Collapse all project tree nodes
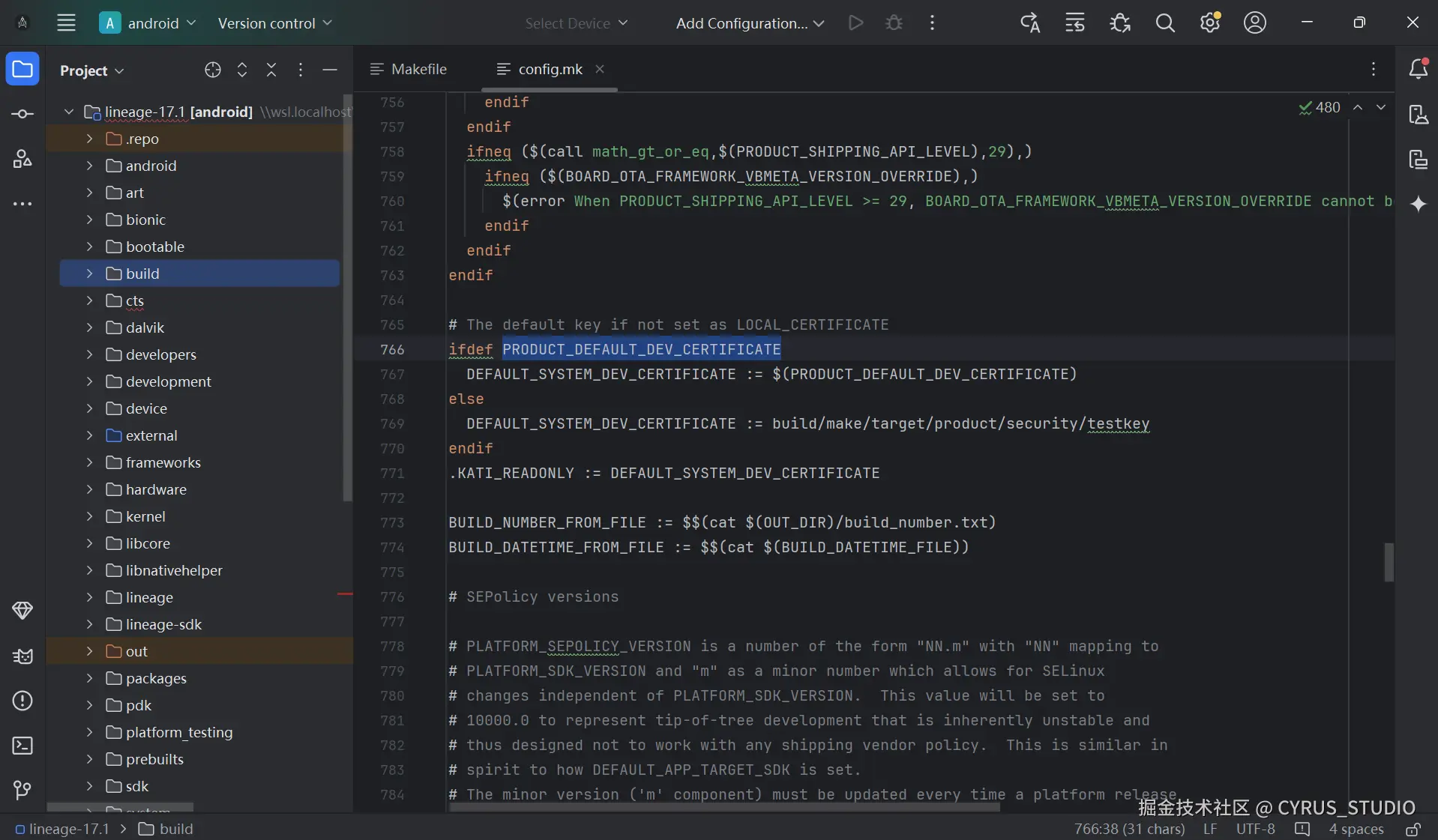1438x840 pixels. tap(271, 70)
